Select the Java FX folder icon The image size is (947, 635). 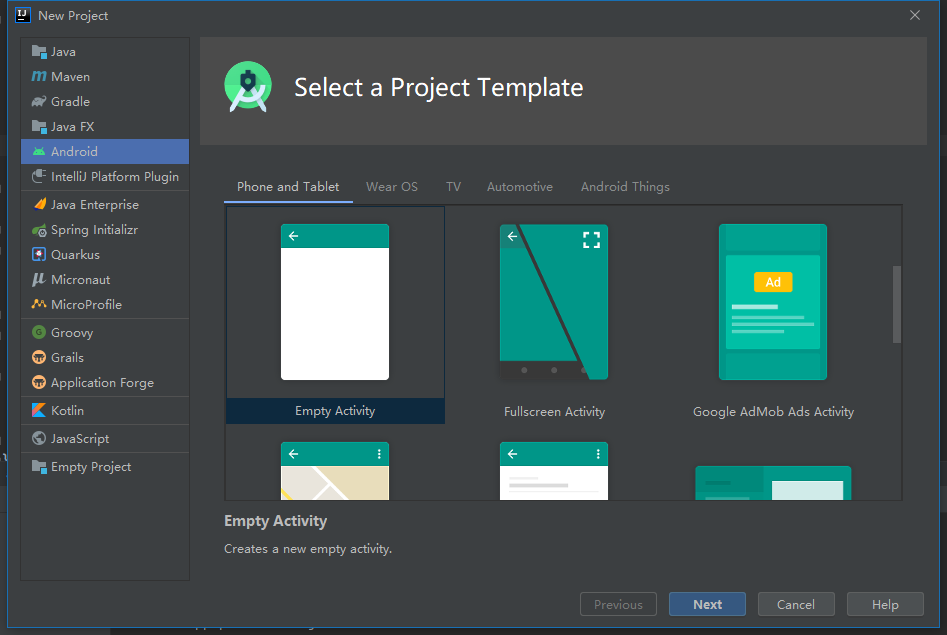39,127
